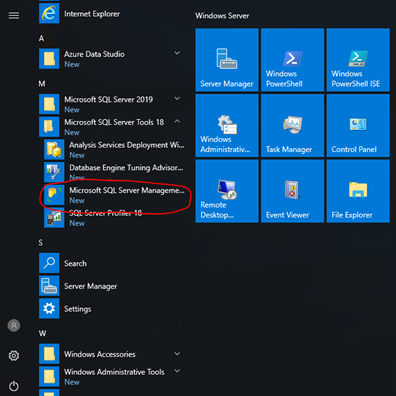Expand the Microsoft SQL Server 2019 chevron
The width and height of the screenshot is (396, 396).
coord(177,98)
